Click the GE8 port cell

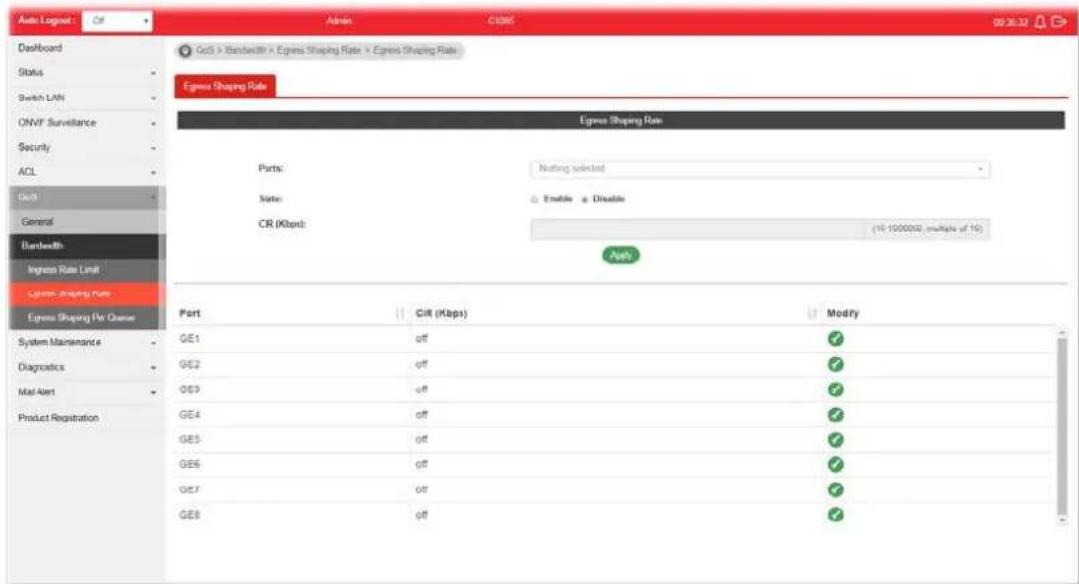point(189,515)
